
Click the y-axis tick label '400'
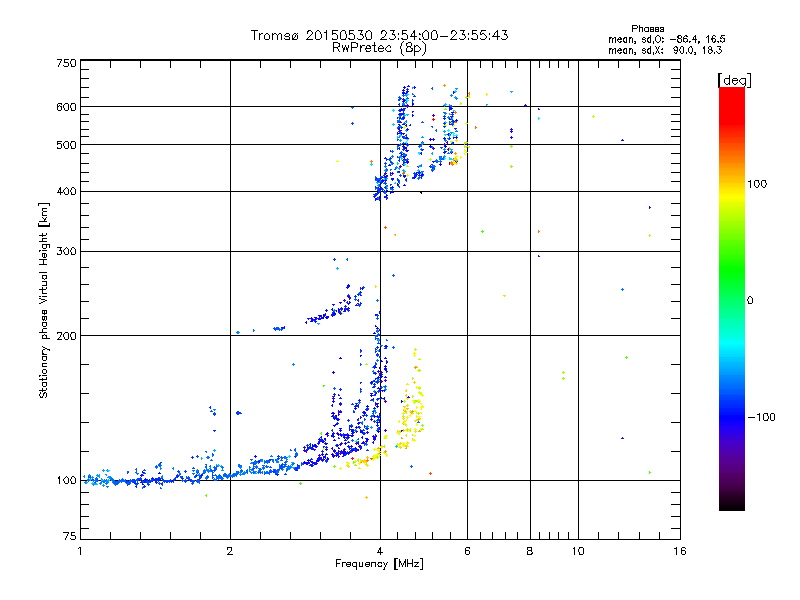pos(66,191)
